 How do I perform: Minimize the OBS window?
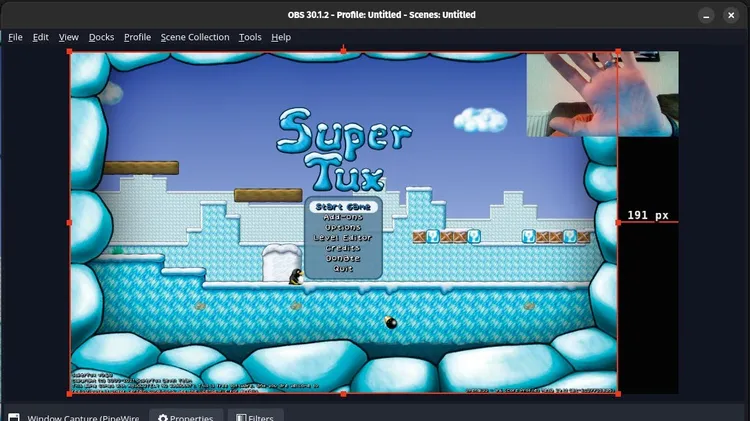click(706, 15)
